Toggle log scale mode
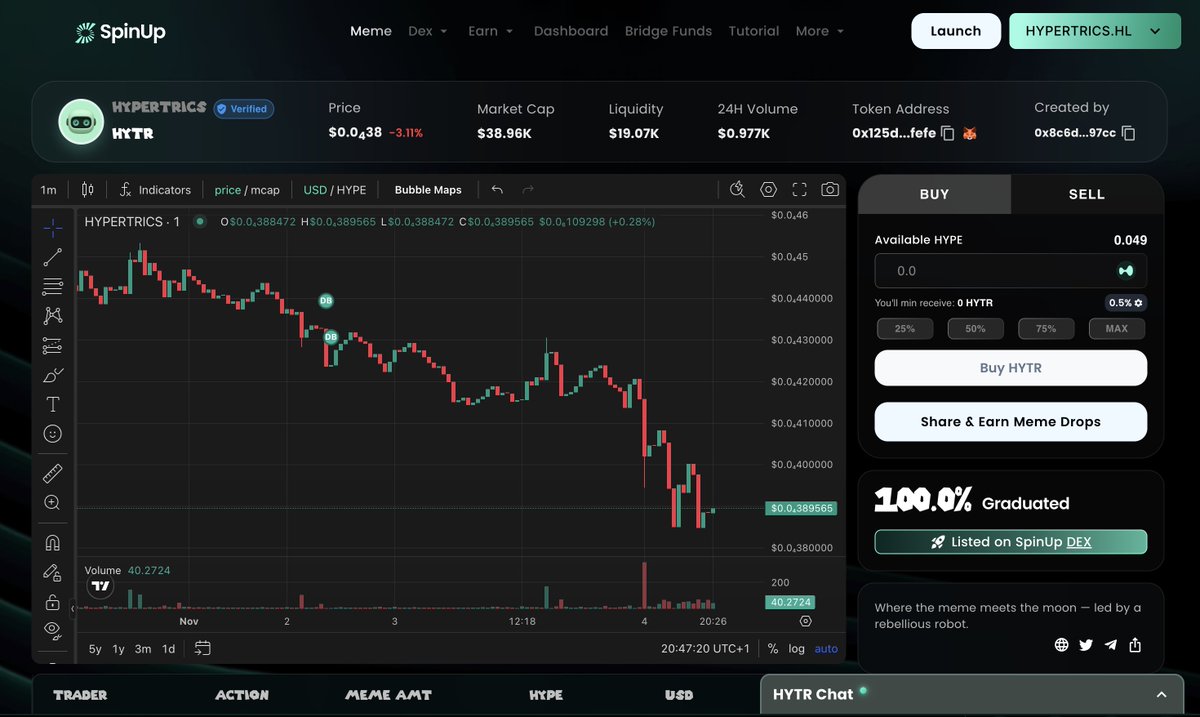1200x717 pixels. click(797, 649)
